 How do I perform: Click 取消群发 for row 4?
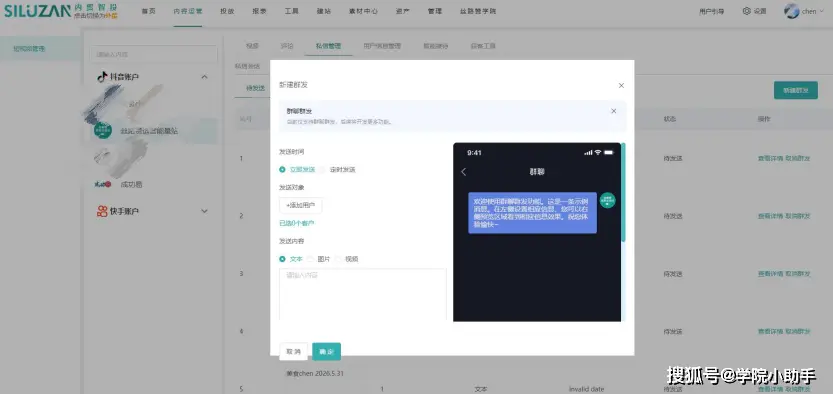click(798, 331)
